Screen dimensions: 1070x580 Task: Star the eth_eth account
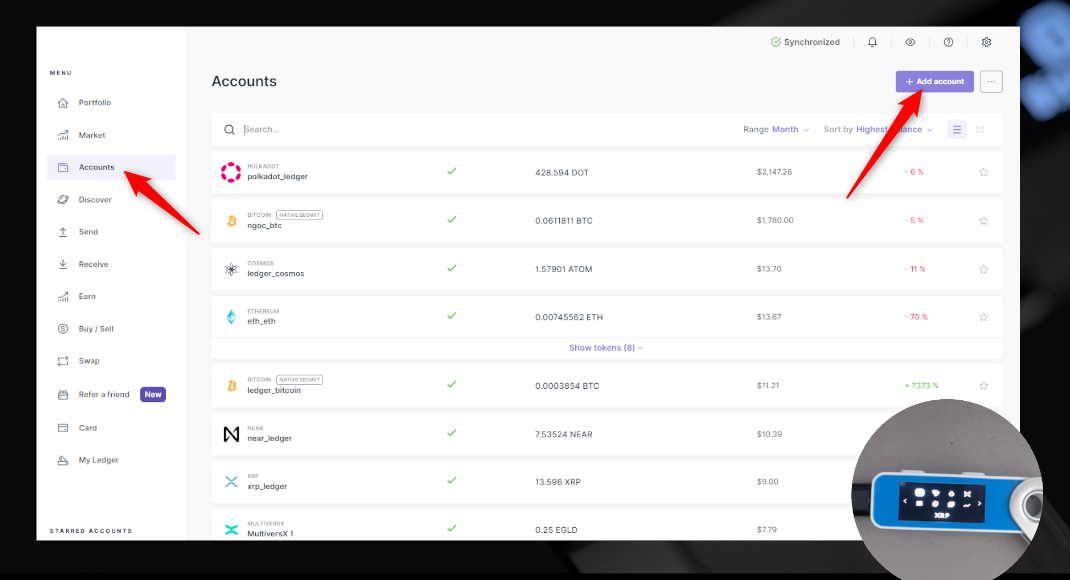click(983, 317)
